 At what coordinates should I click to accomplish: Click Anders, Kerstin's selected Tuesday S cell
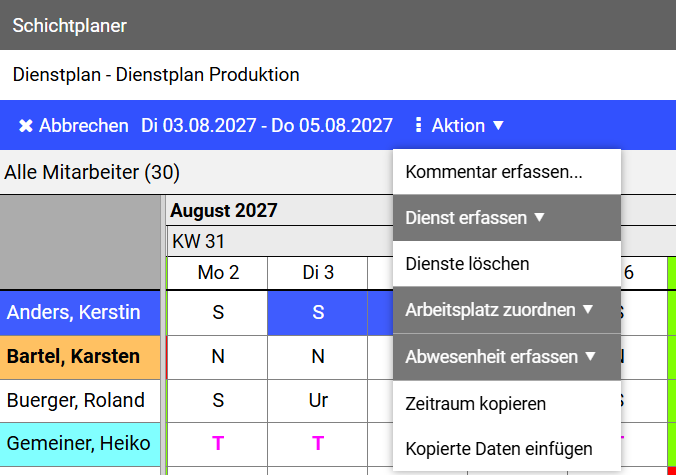pyautogui.click(x=318, y=312)
